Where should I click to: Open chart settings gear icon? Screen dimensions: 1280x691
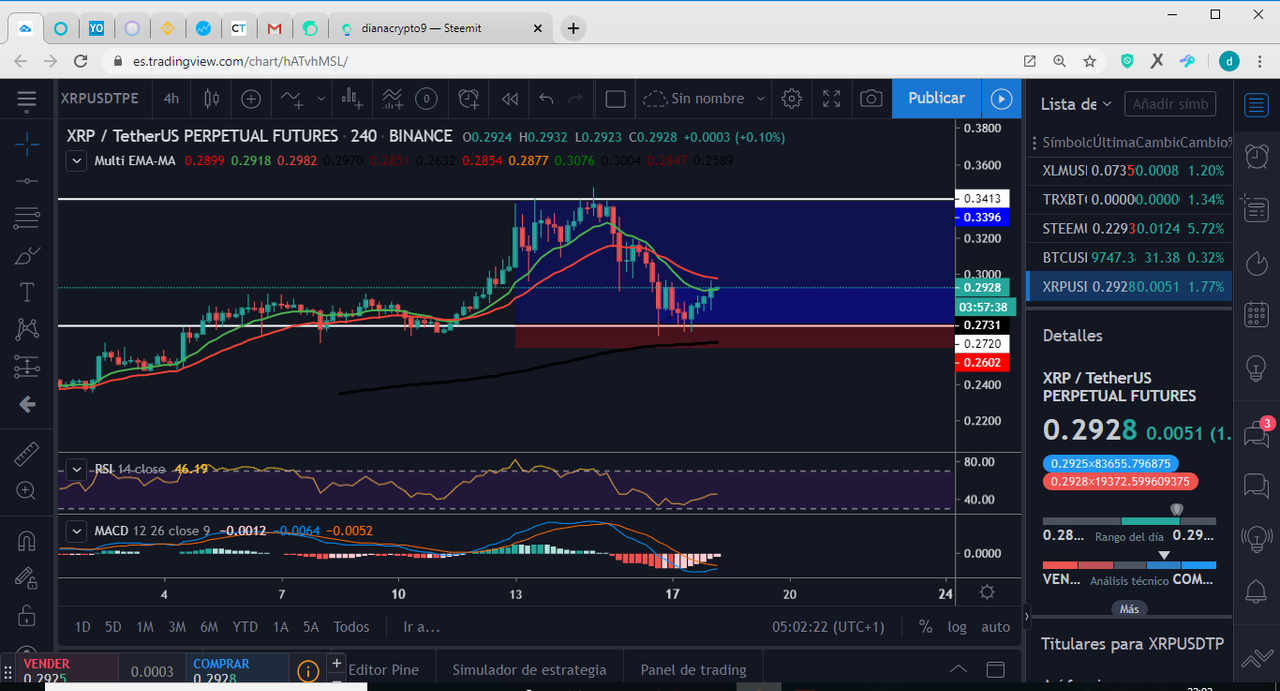click(x=792, y=98)
